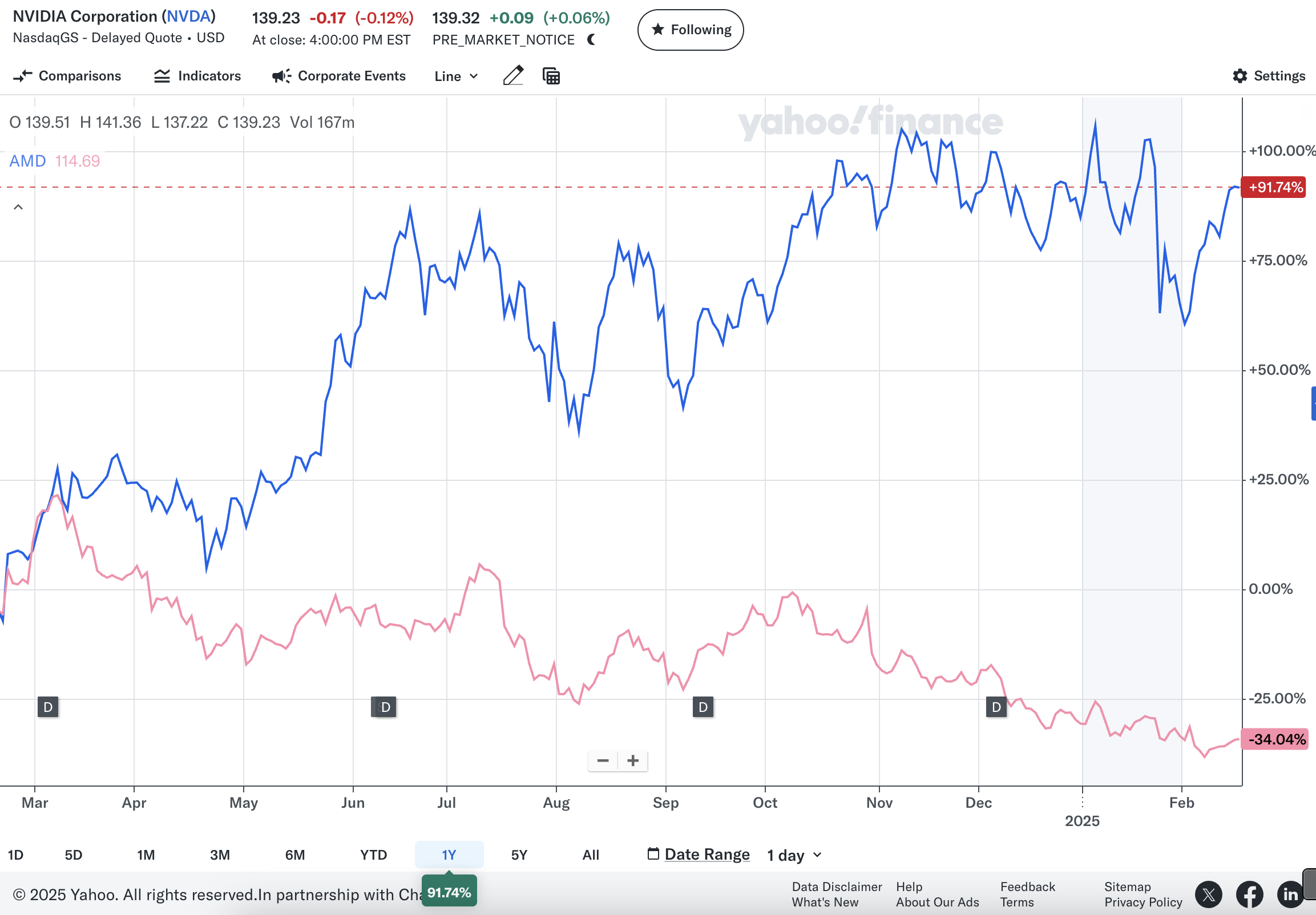Click the X (Twitter) social icon
The image size is (1316, 915).
pyautogui.click(x=1208, y=894)
